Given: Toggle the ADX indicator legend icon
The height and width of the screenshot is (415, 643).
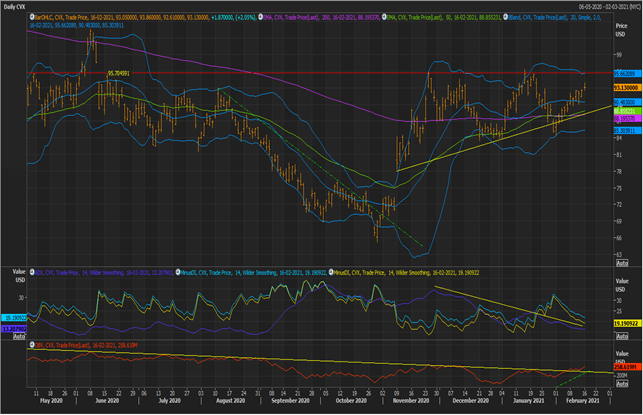Looking at the screenshot, I should tap(32, 272).
